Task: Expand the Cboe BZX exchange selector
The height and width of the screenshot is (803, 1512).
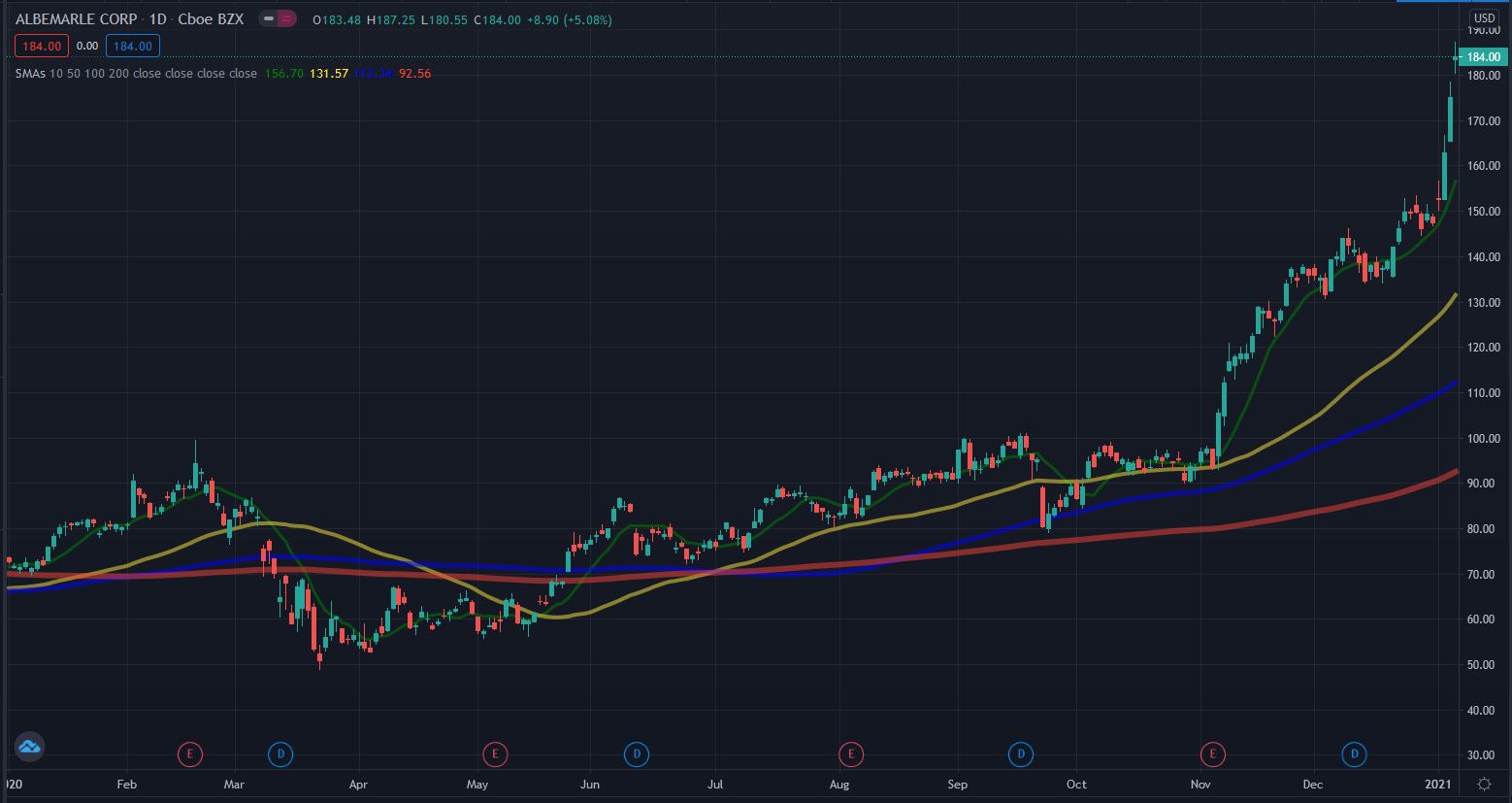Action: (x=213, y=18)
